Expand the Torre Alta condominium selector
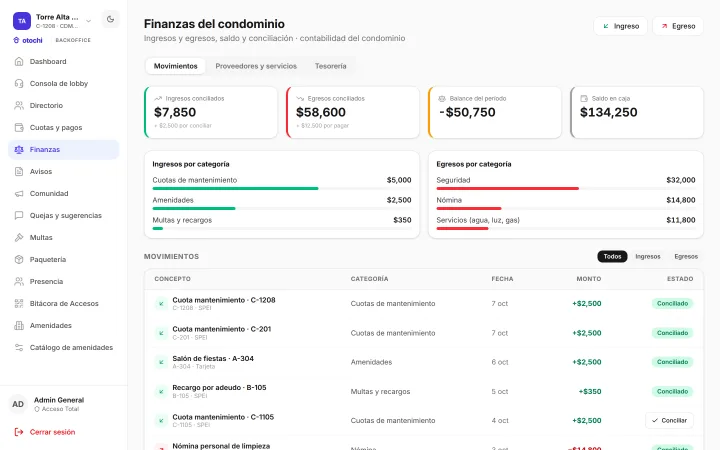 (x=89, y=21)
